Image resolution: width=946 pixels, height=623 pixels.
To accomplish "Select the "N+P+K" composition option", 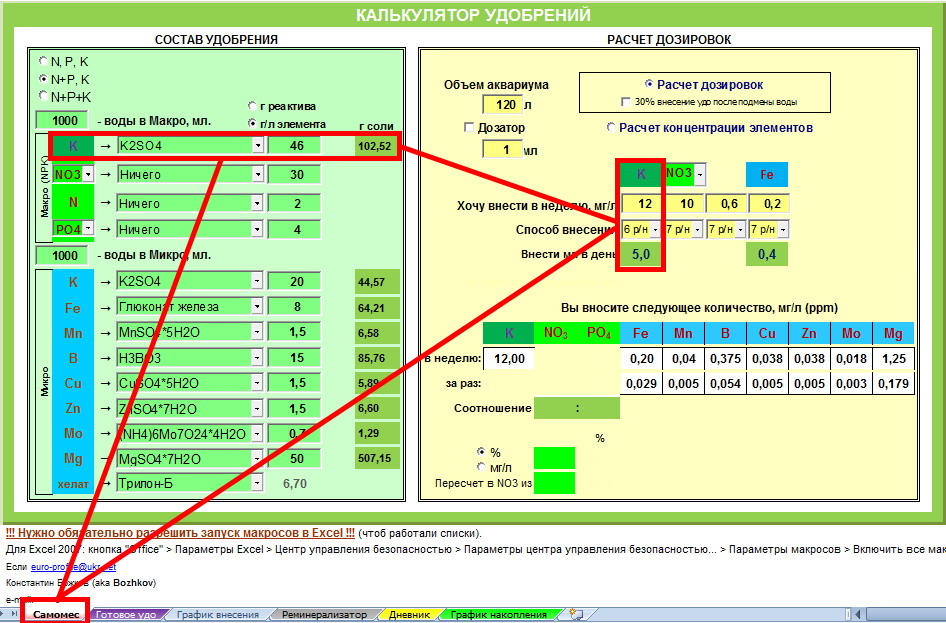I will [43, 96].
